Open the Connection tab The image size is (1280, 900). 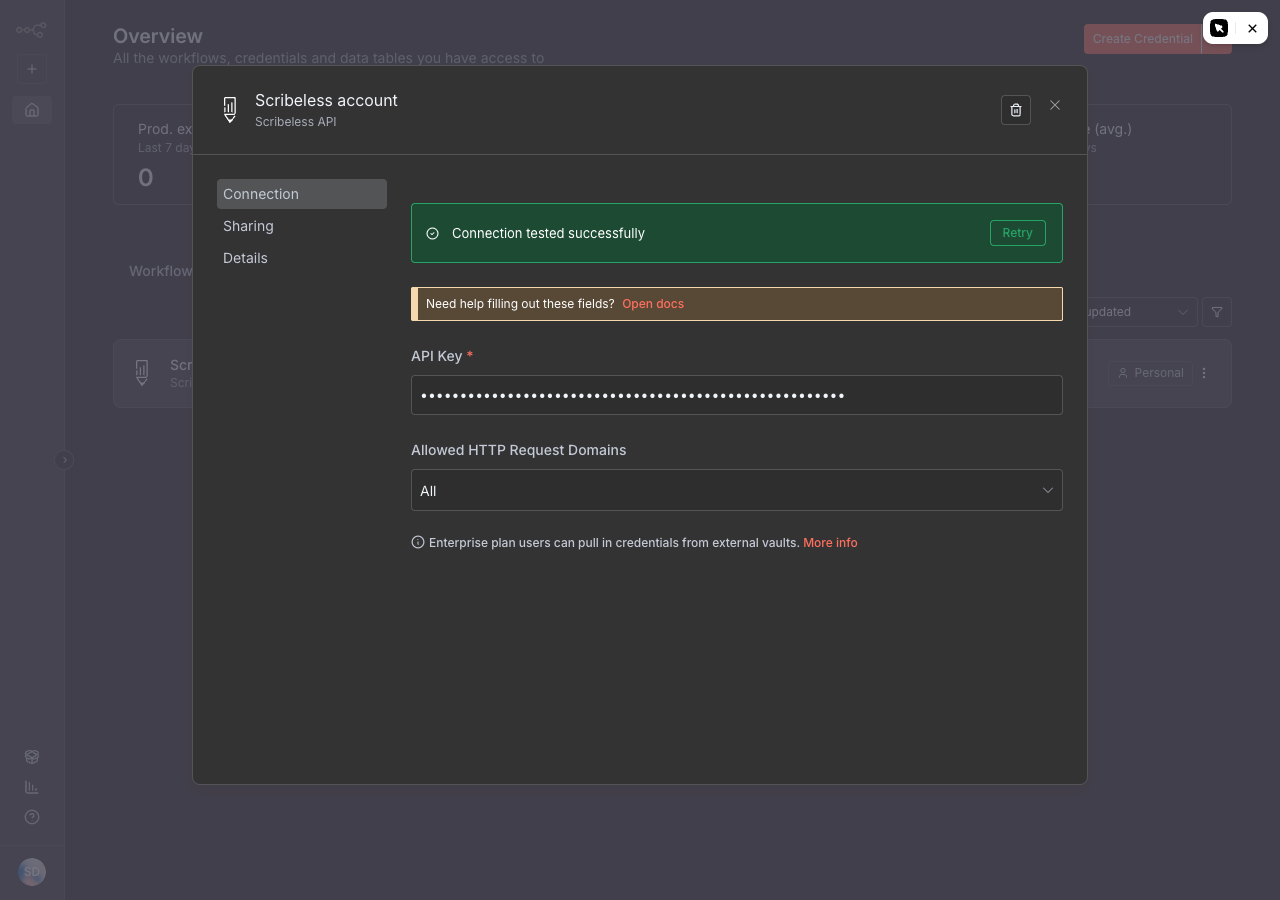click(x=302, y=194)
